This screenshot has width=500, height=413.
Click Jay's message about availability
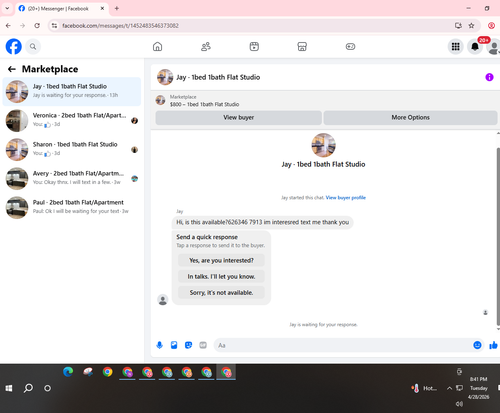point(263,222)
